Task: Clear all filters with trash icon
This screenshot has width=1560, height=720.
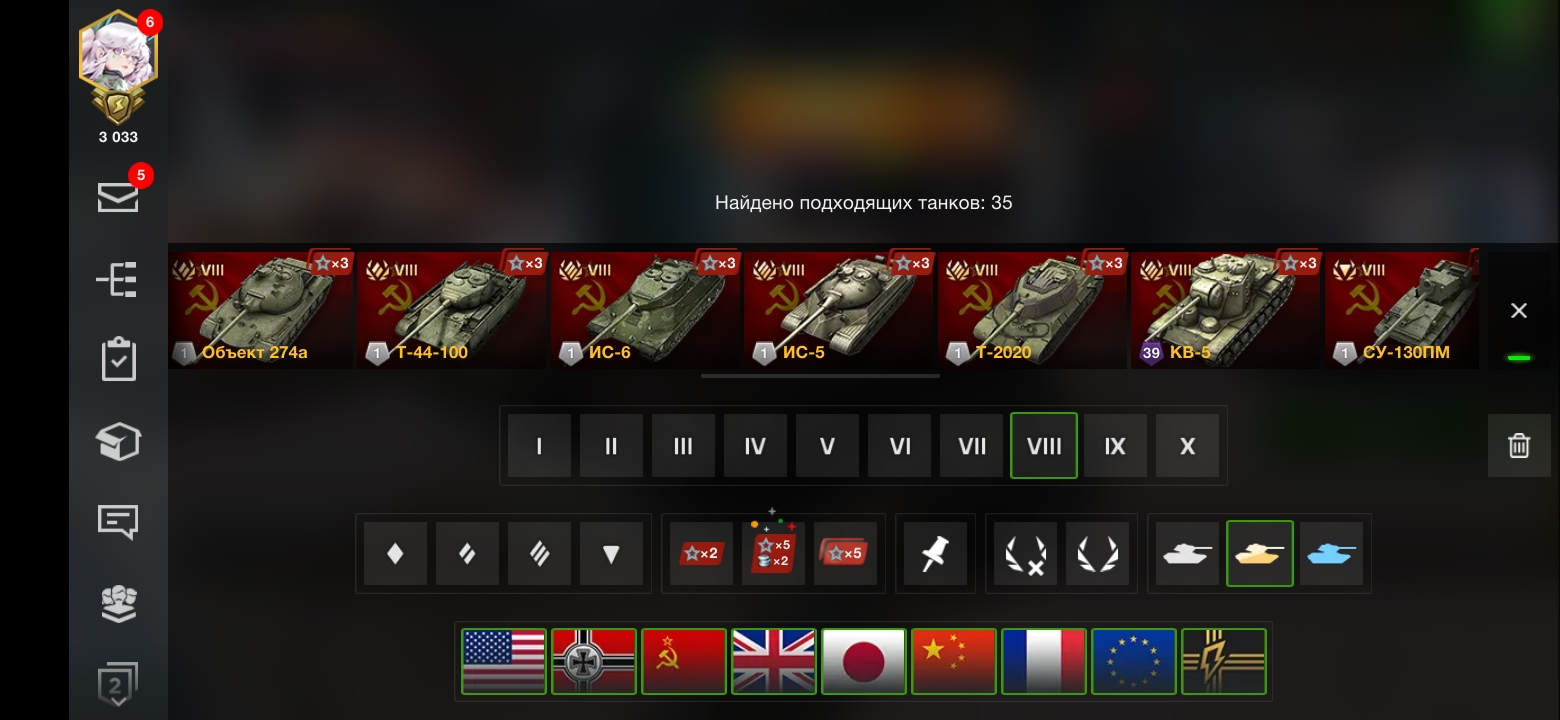Action: point(1519,445)
